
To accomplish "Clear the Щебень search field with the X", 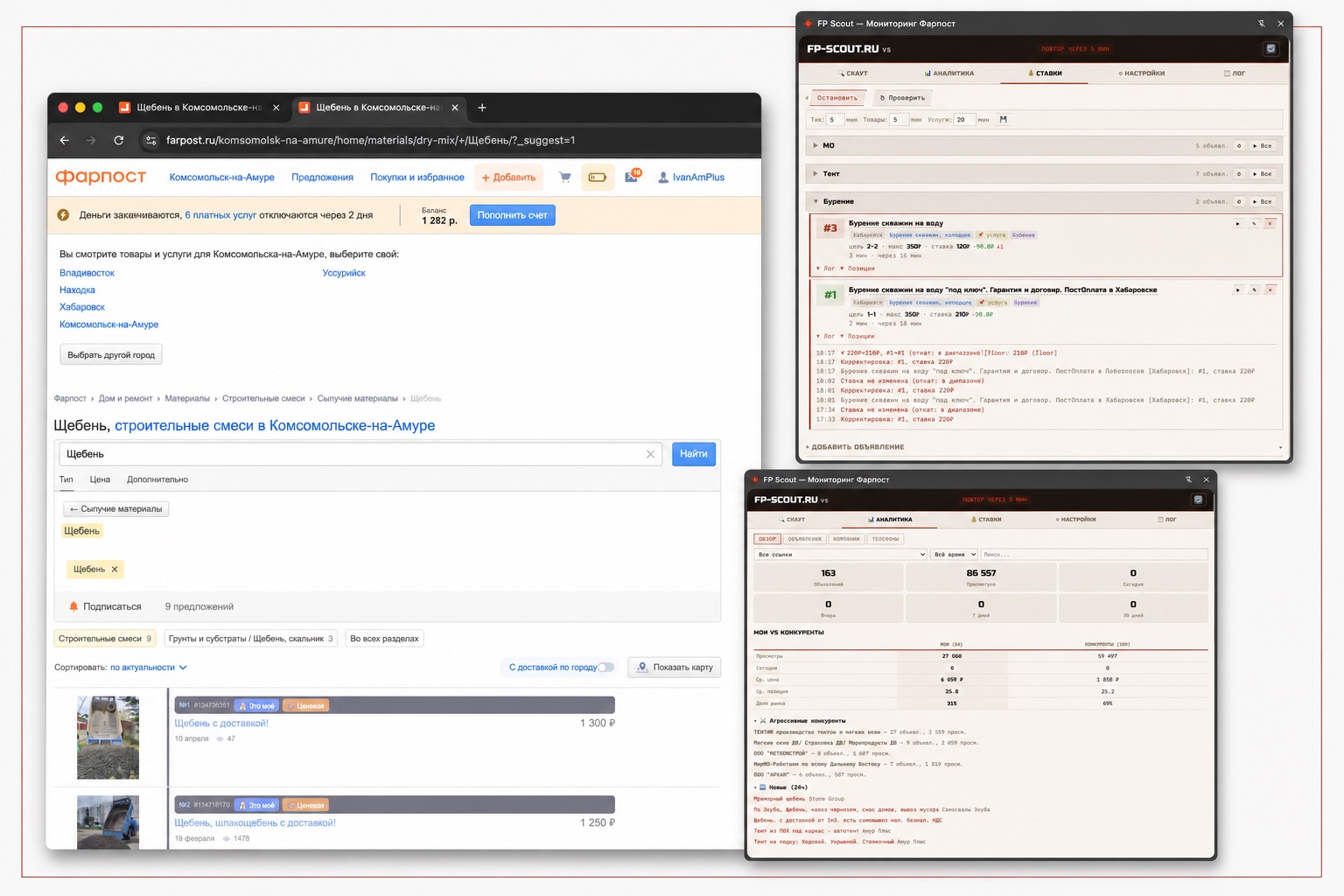I will [650, 454].
